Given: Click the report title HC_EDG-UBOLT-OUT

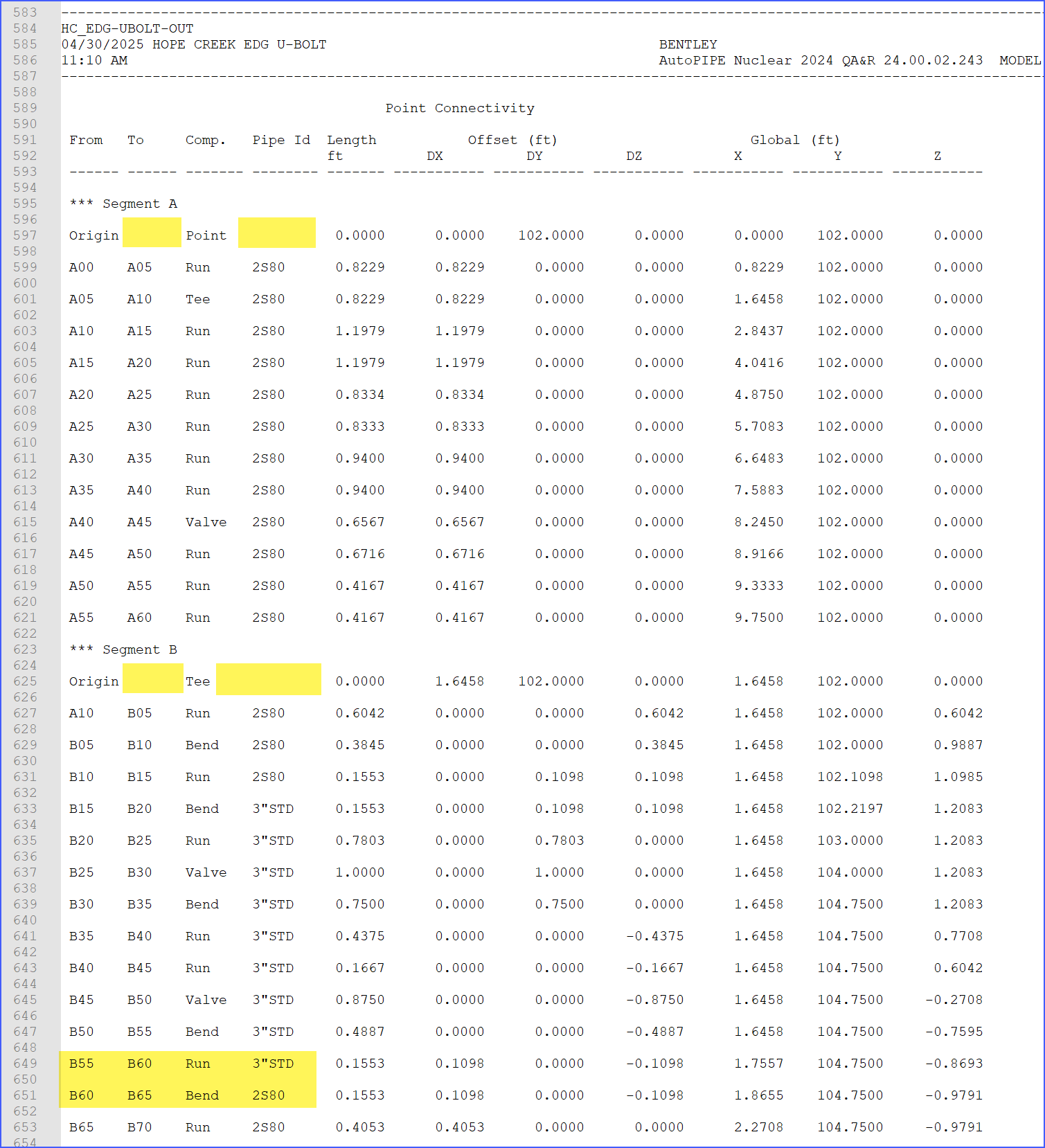Looking at the screenshot, I should click(127, 28).
